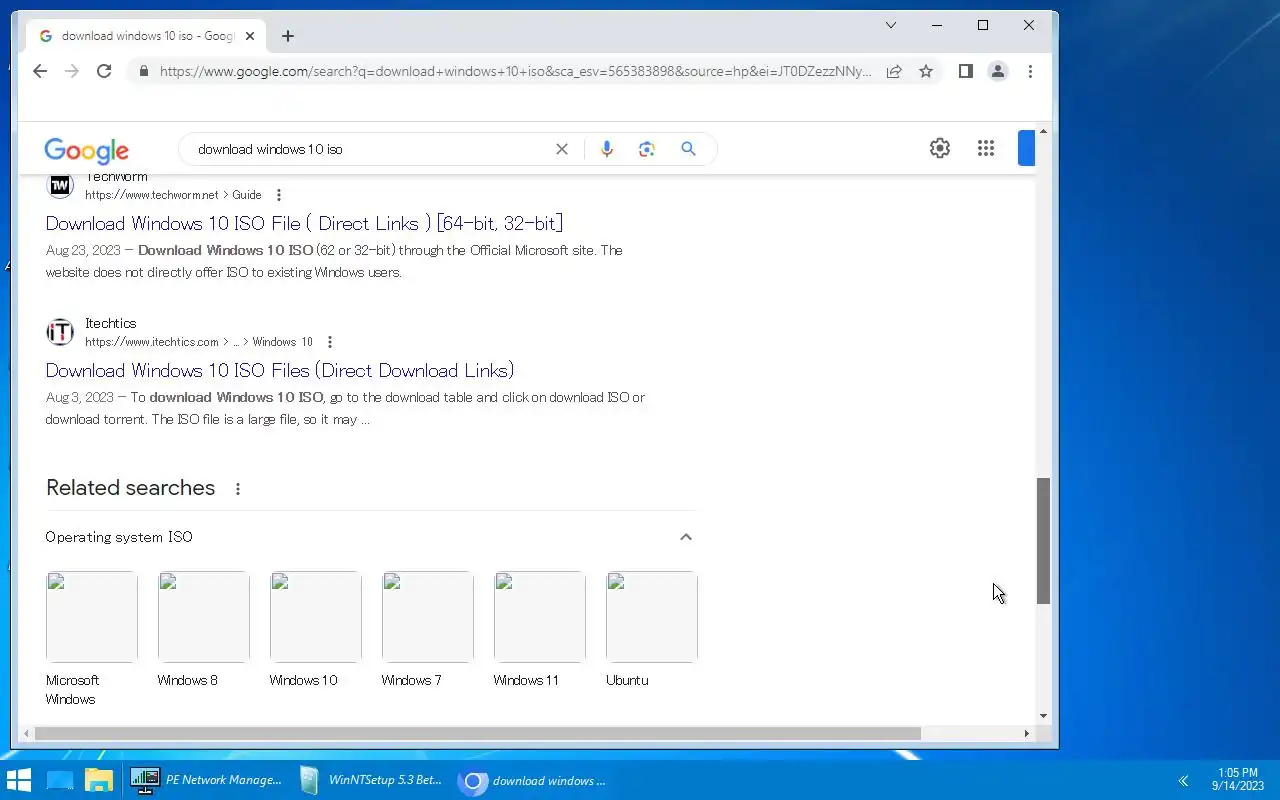
Task: Expand hidden system tray icons
Action: coord(1183,781)
